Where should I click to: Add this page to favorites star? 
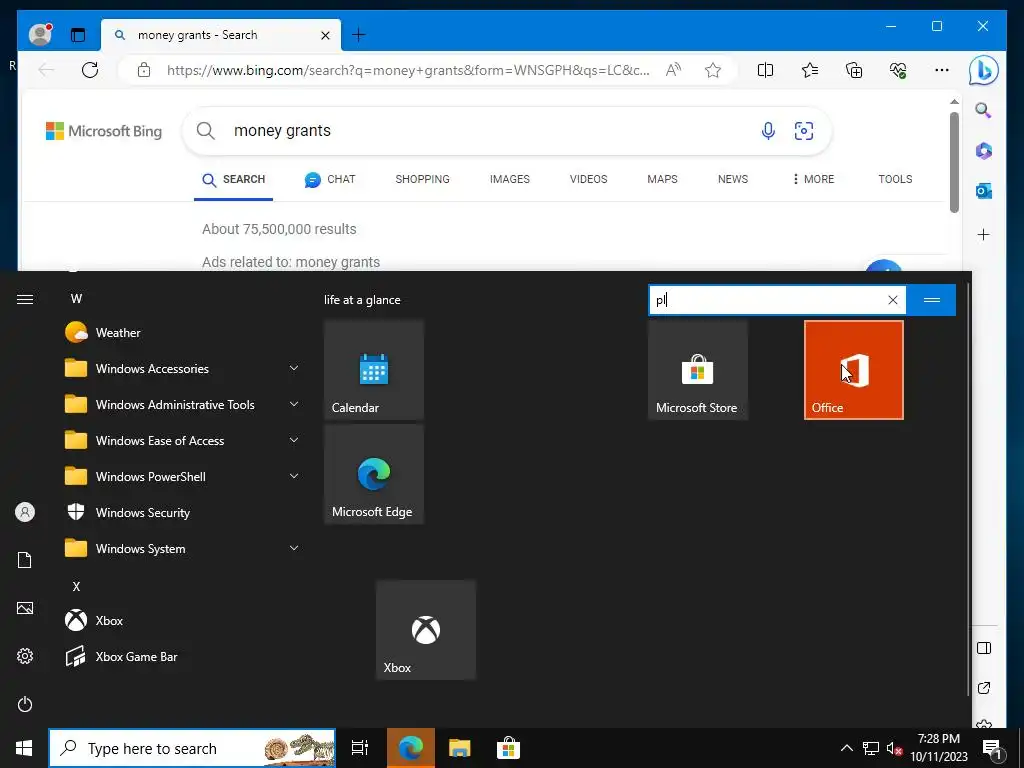(x=712, y=70)
